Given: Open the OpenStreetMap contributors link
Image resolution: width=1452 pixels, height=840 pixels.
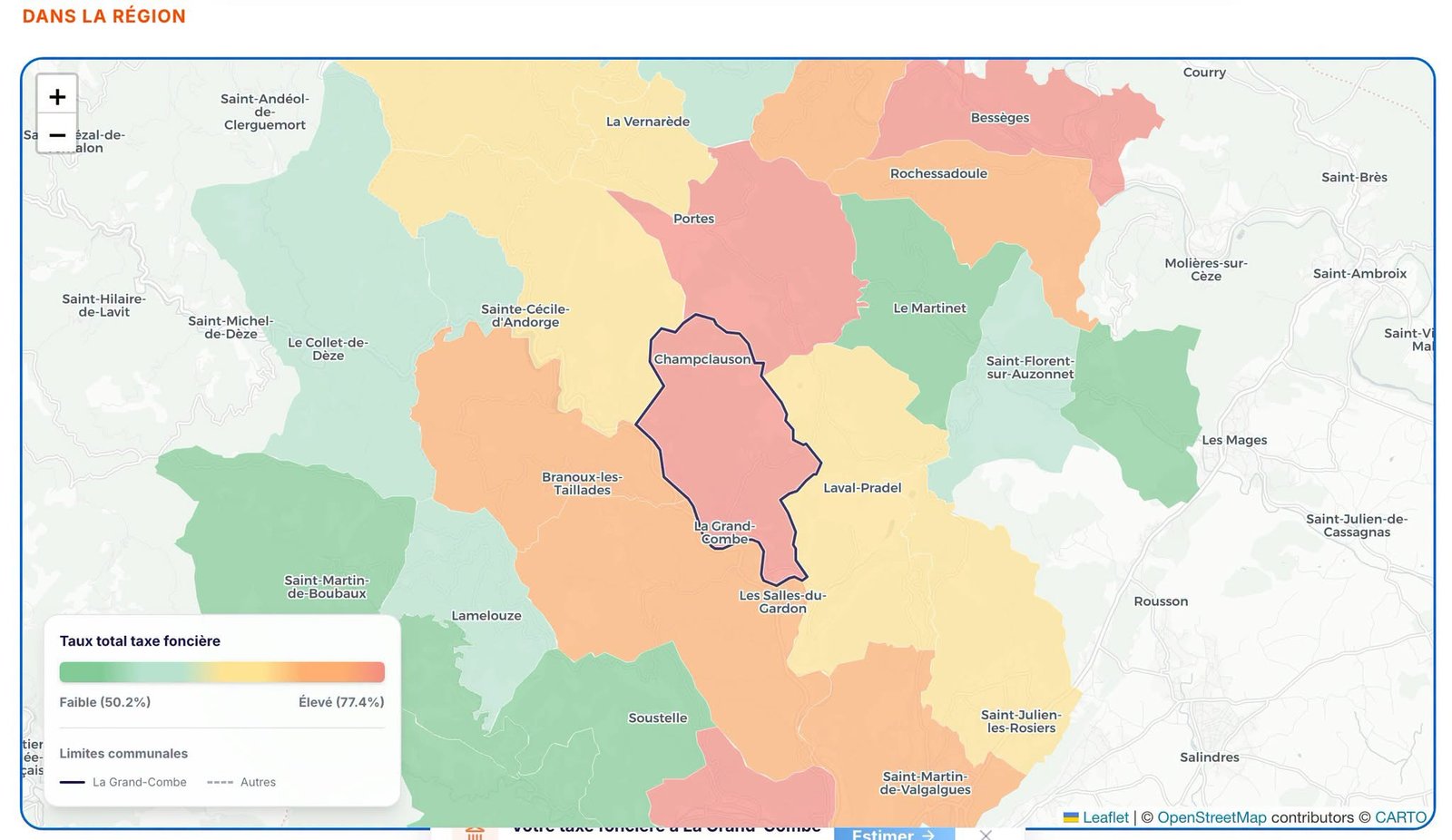Looking at the screenshot, I should pyautogui.click(x=1212, y=817).
